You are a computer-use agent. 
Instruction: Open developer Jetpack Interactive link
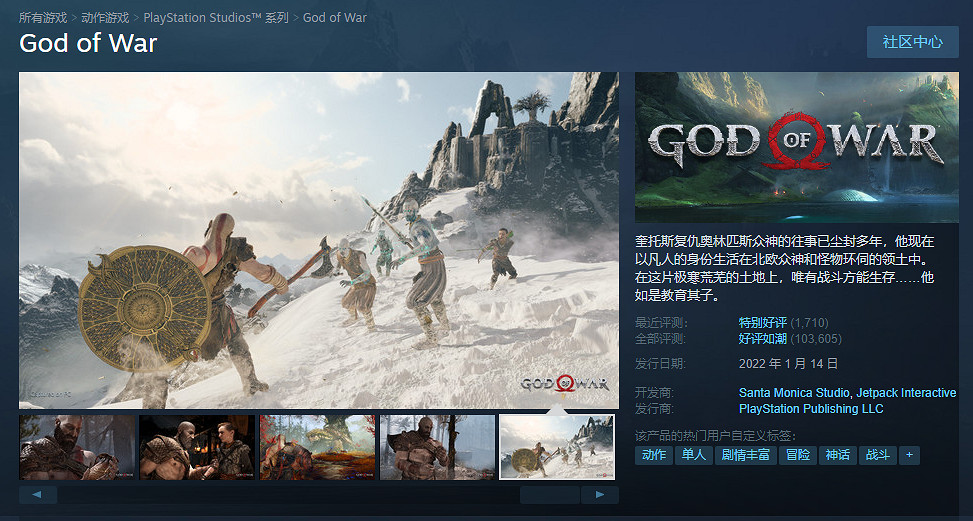point(907,393)
